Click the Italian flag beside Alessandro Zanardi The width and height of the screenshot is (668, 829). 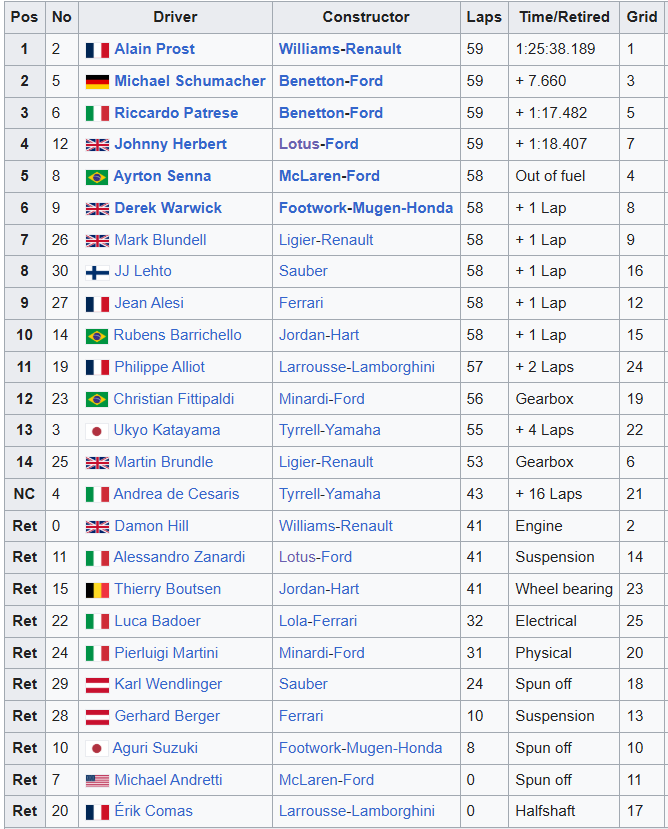pyautogui.click(x=97, y=558)
